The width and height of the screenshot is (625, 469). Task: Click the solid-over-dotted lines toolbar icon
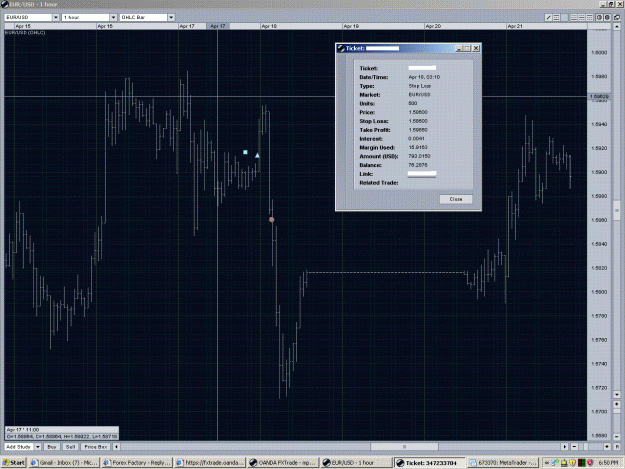590,17
